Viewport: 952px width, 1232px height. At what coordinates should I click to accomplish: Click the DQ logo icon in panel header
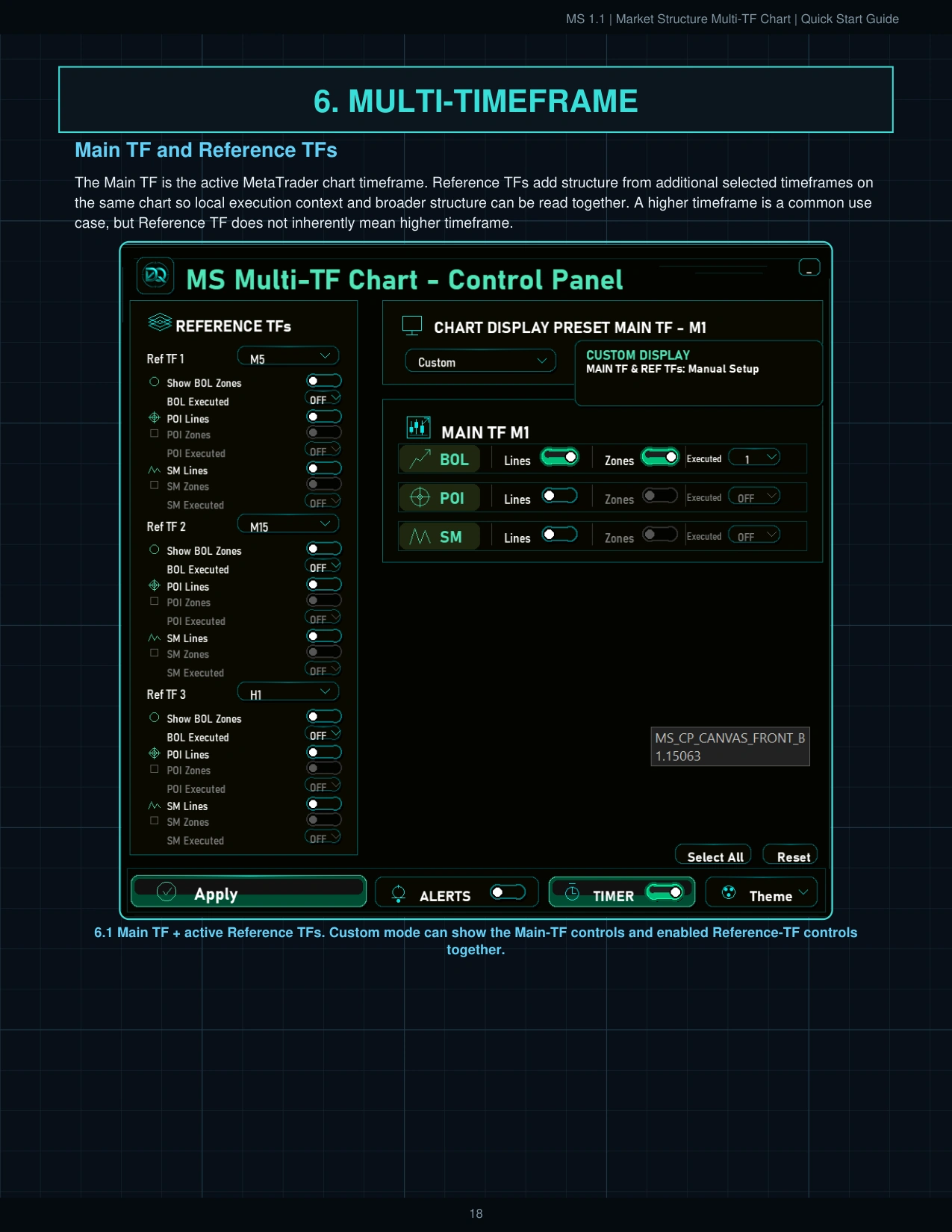pyautogui.click(x=155, y=276)
